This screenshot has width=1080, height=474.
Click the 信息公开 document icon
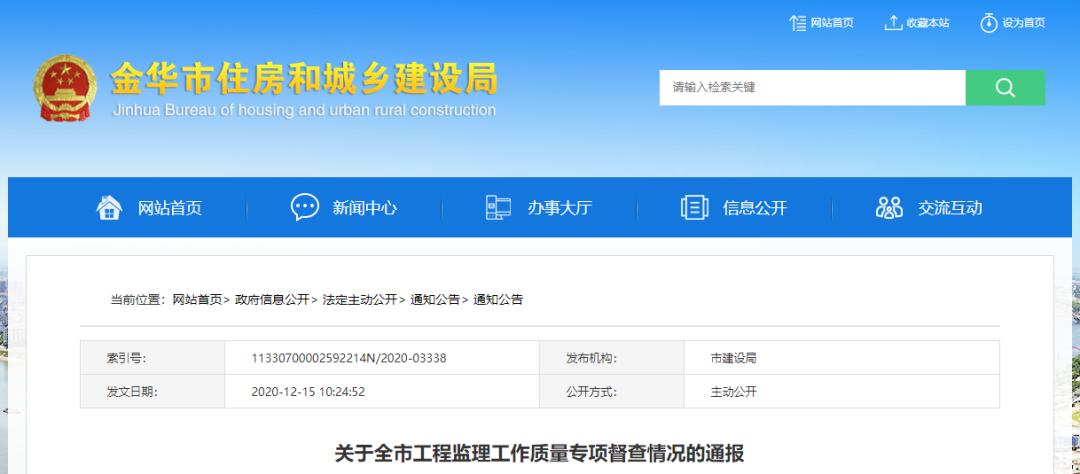pos(694,207)
